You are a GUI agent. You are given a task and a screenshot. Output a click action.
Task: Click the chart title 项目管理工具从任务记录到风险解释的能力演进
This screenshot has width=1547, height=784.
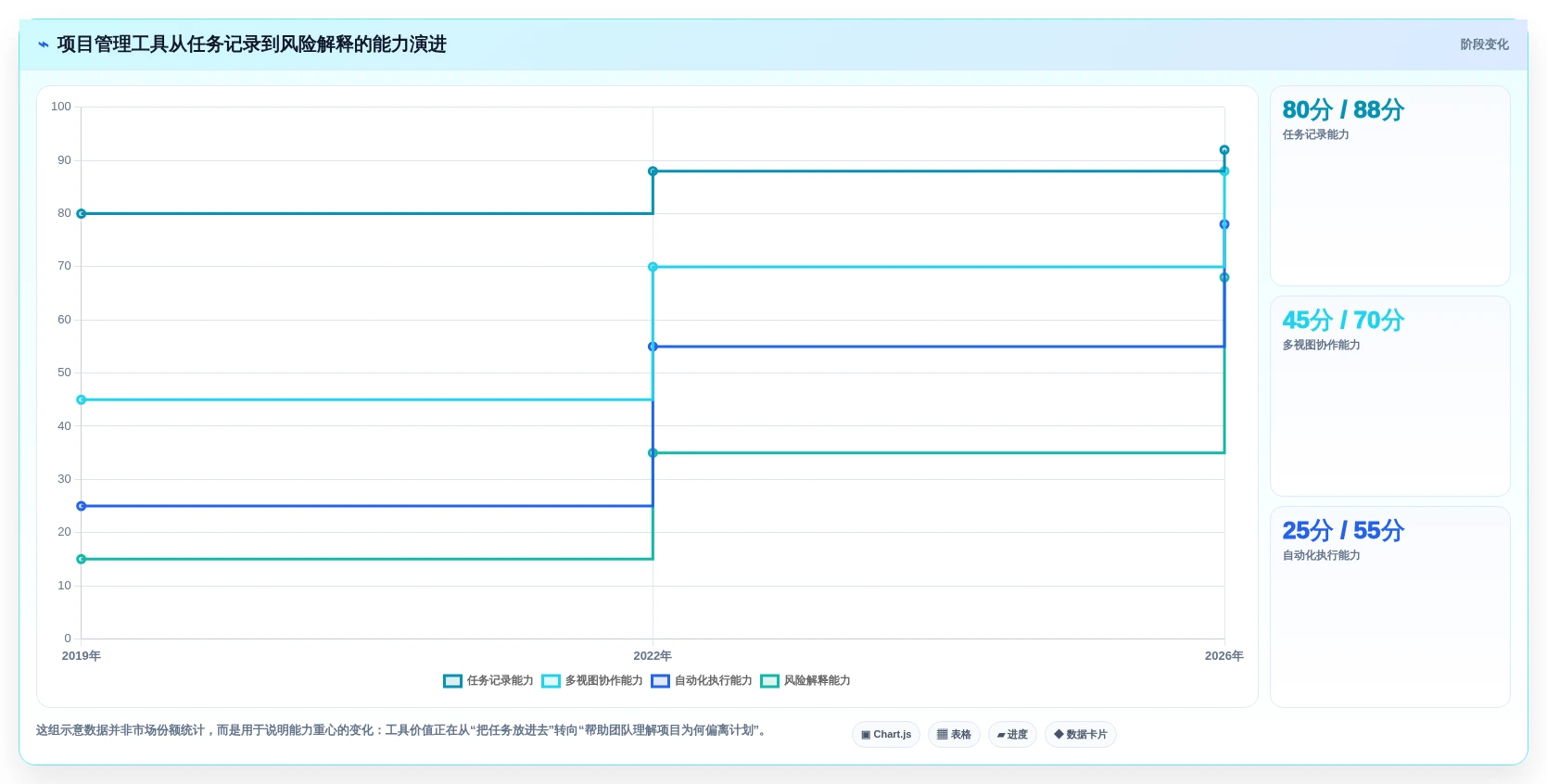point(251,44)
